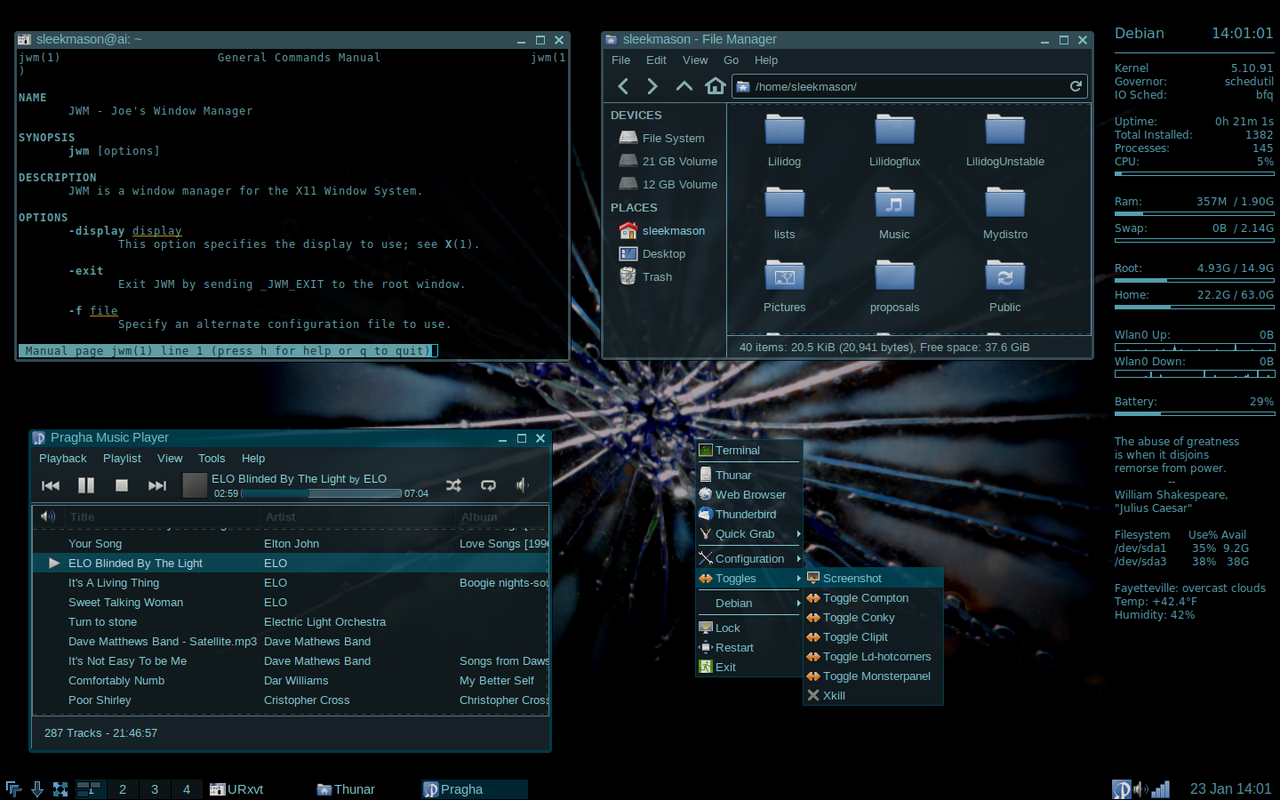Expand the Toggles submenu entry

(x=749, y=578)
